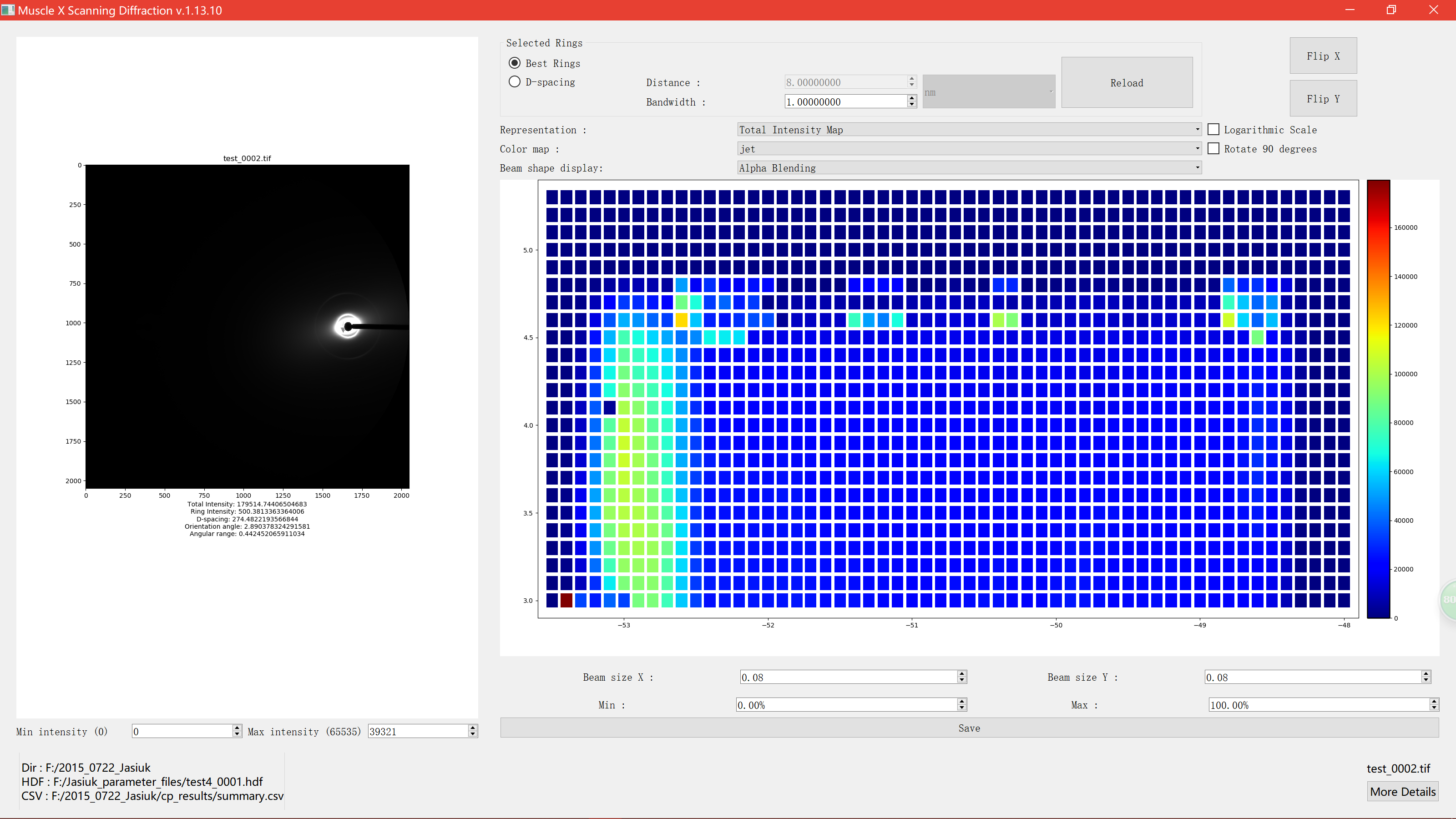Enable the Logarithmic Scale checkbox

click(1213, 129)
